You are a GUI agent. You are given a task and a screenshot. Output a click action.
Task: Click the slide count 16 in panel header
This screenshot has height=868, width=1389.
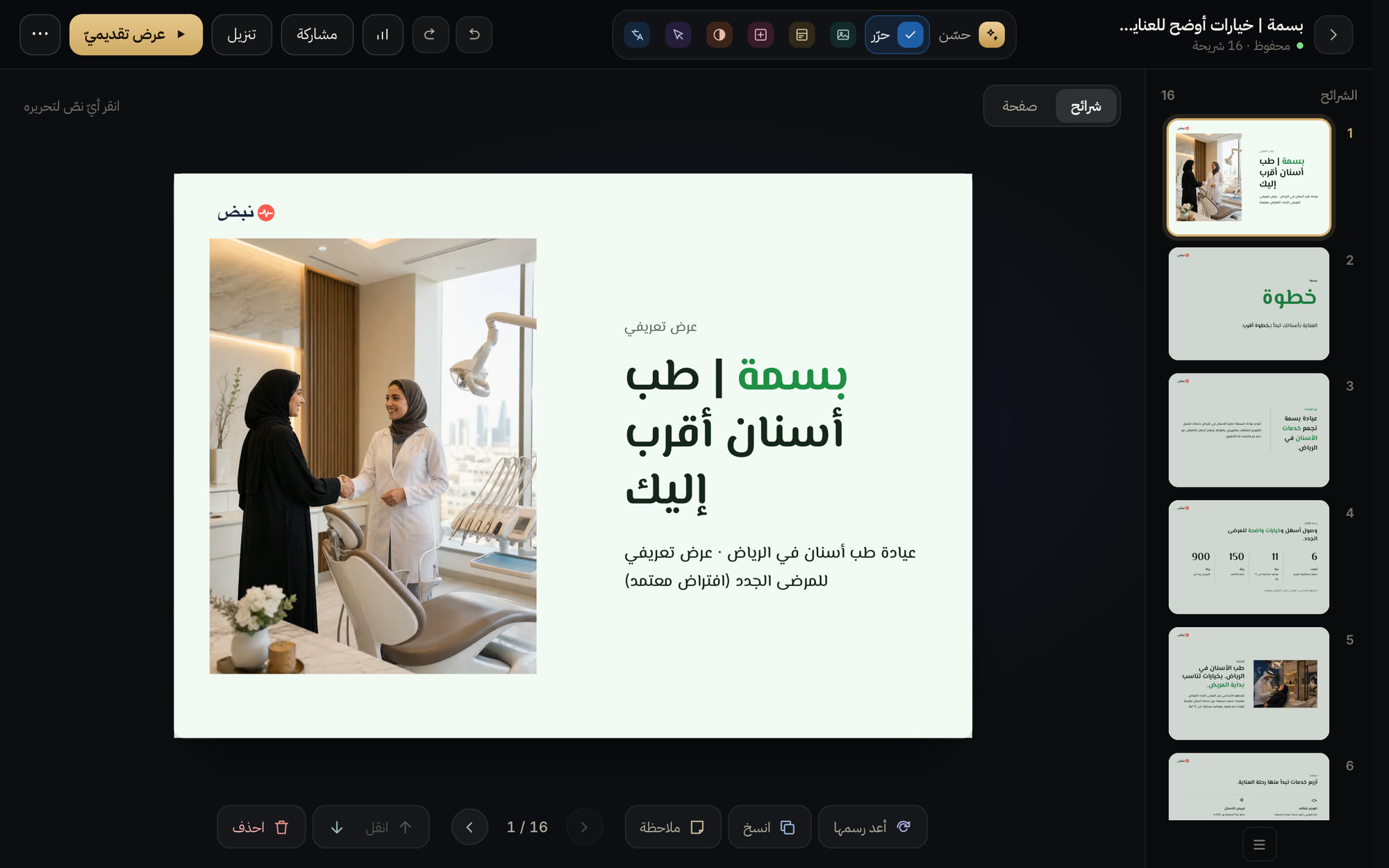[1168, 95]
